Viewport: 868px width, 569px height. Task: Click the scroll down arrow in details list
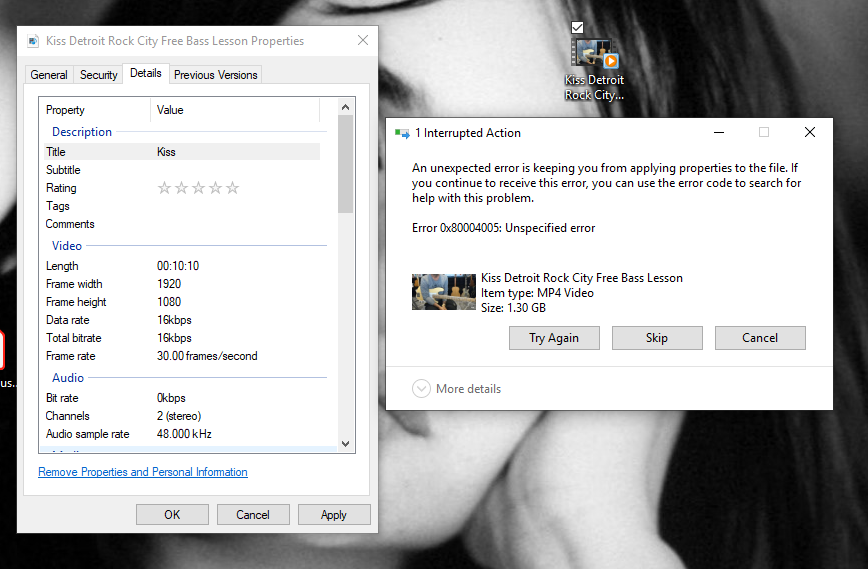tap(345, 443)
